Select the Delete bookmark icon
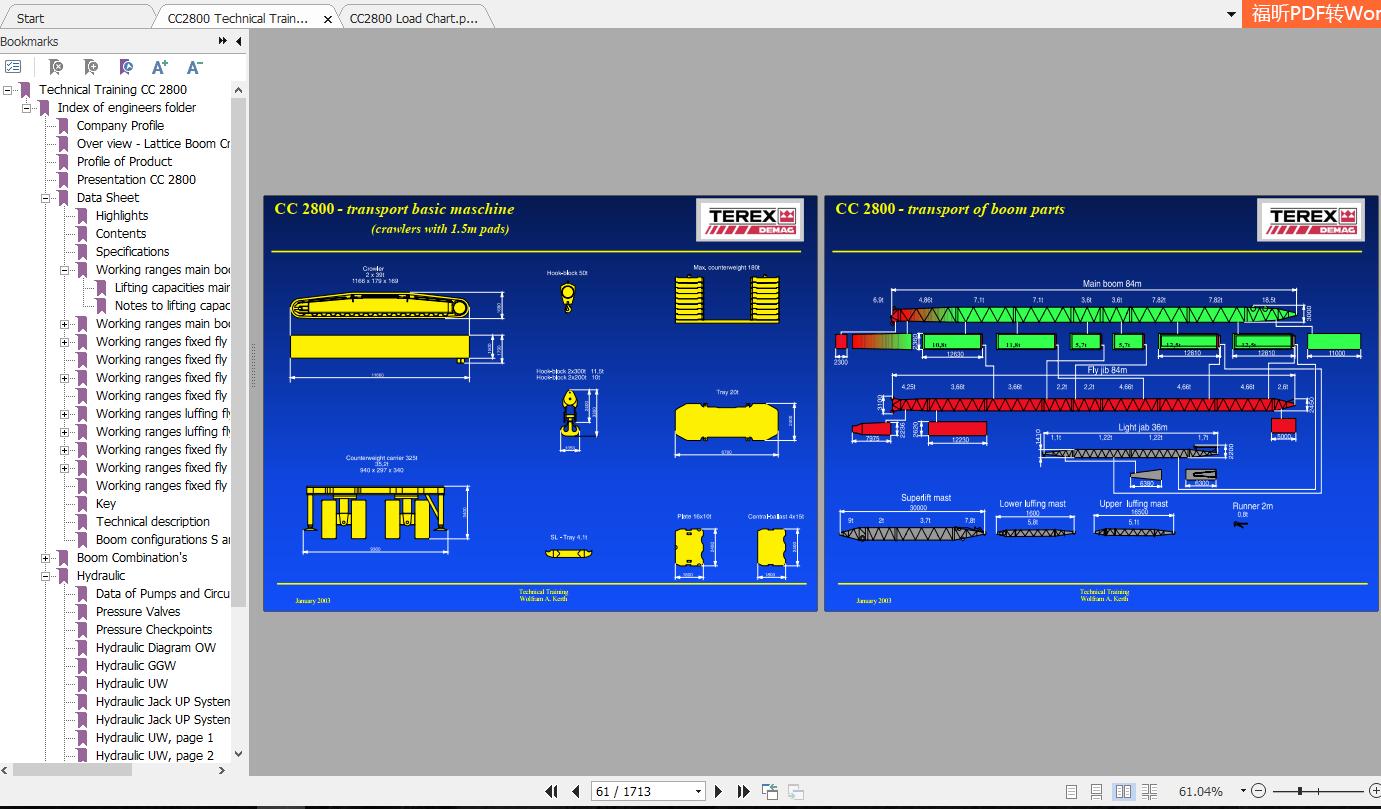 click(55, 66)
